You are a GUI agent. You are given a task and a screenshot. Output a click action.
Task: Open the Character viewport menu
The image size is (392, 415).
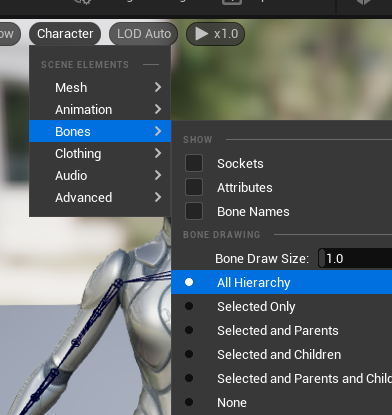click(x=65, y=34)
